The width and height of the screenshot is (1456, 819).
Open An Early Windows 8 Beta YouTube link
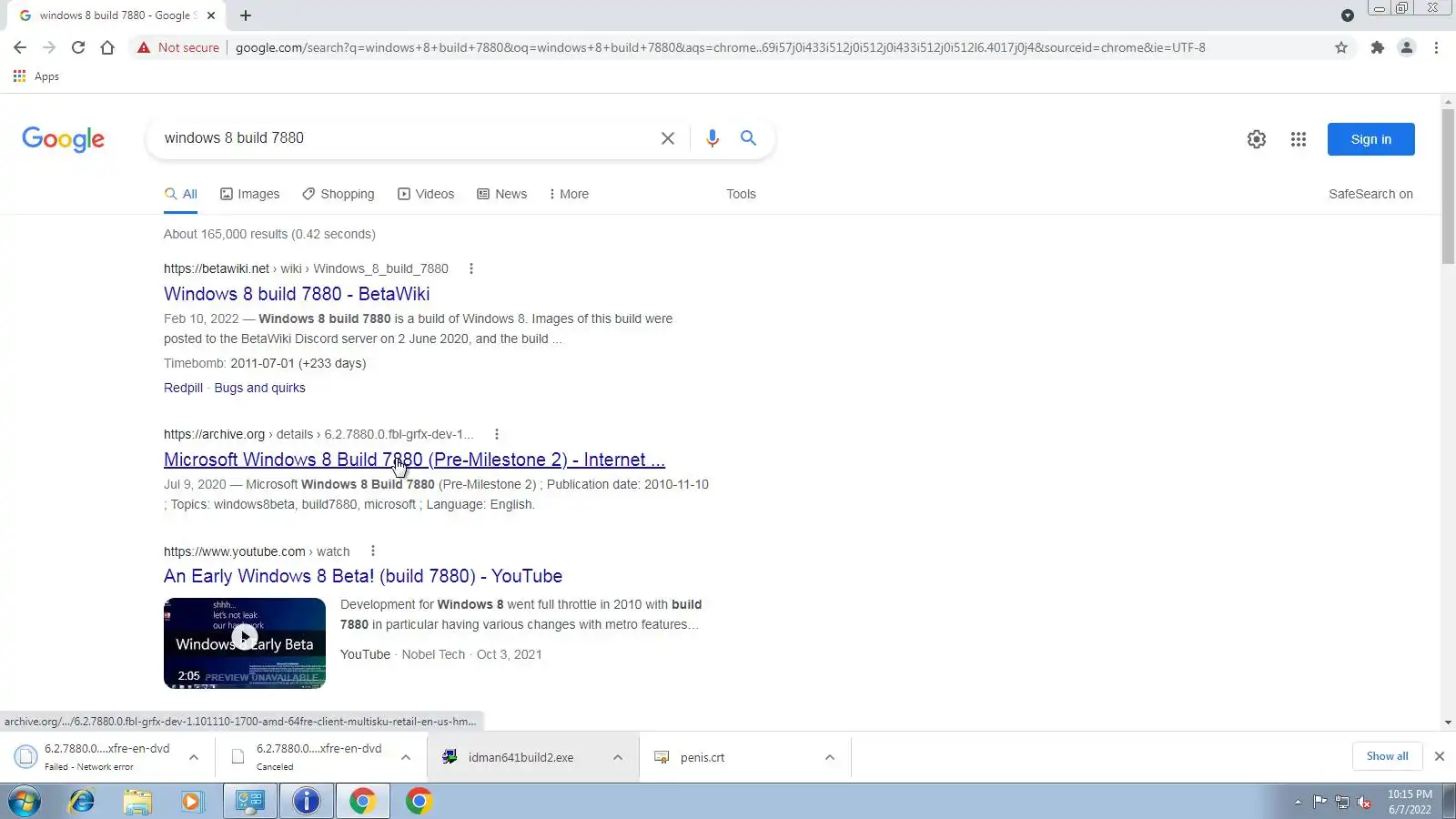point(363,576)
